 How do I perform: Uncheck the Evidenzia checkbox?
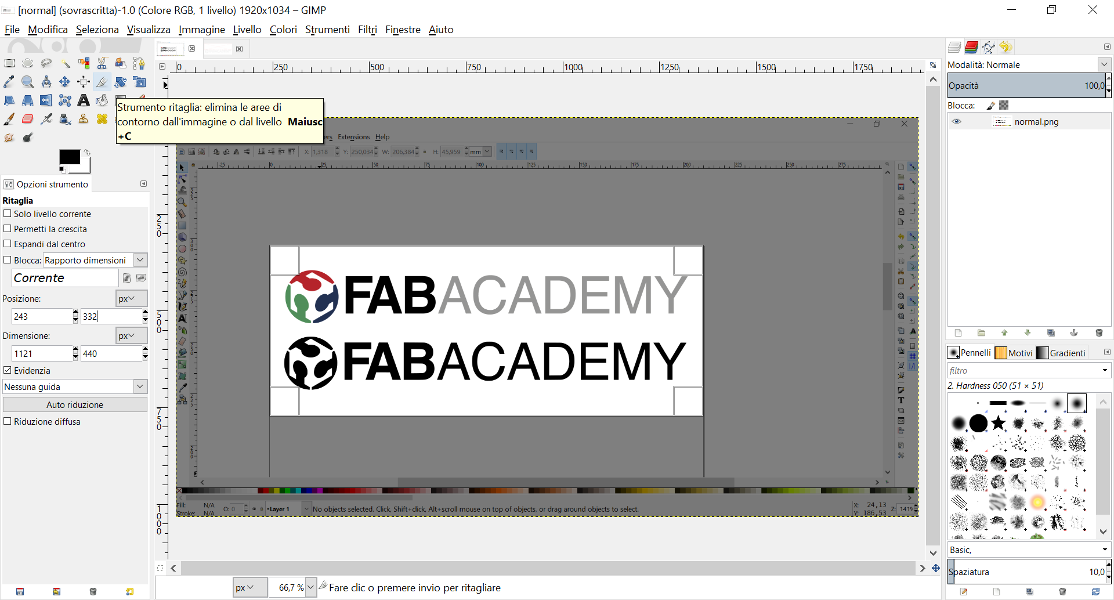tap(7, 370)
